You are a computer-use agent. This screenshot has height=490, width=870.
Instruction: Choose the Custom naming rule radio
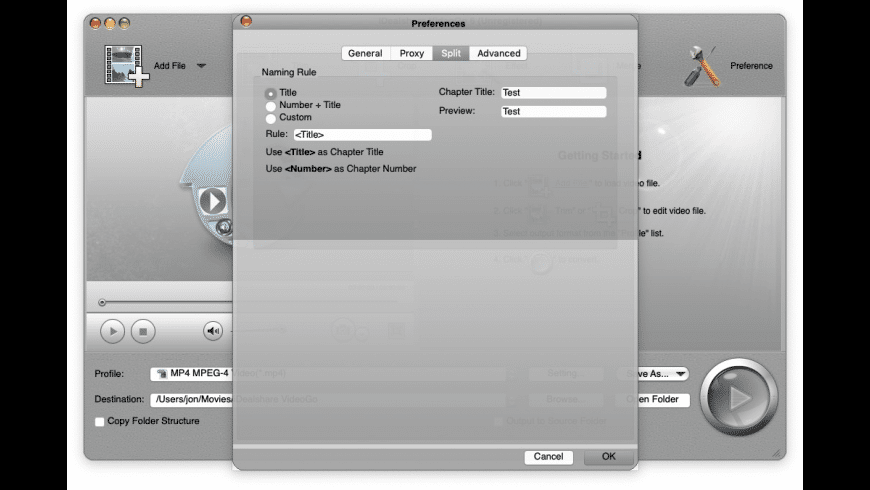tap(270, 118)
